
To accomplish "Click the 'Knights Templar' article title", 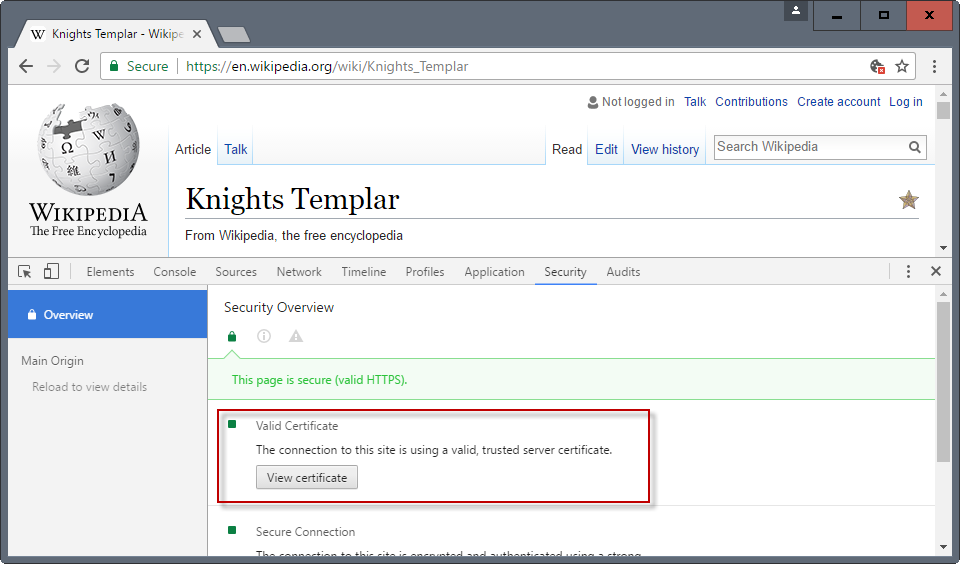I will [293, 199].
